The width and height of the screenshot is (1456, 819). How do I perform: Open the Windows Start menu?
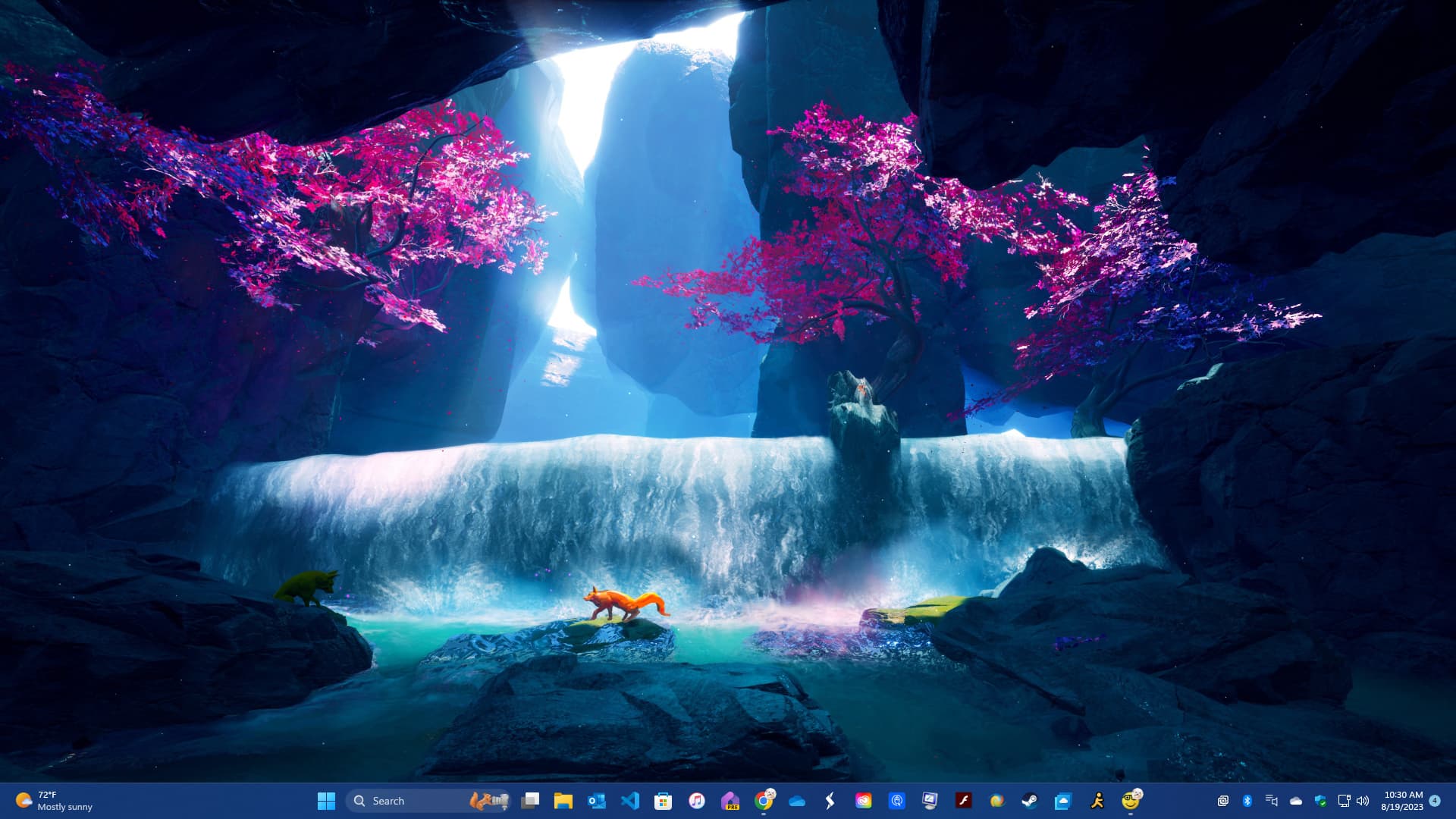(x=326, y=801)
